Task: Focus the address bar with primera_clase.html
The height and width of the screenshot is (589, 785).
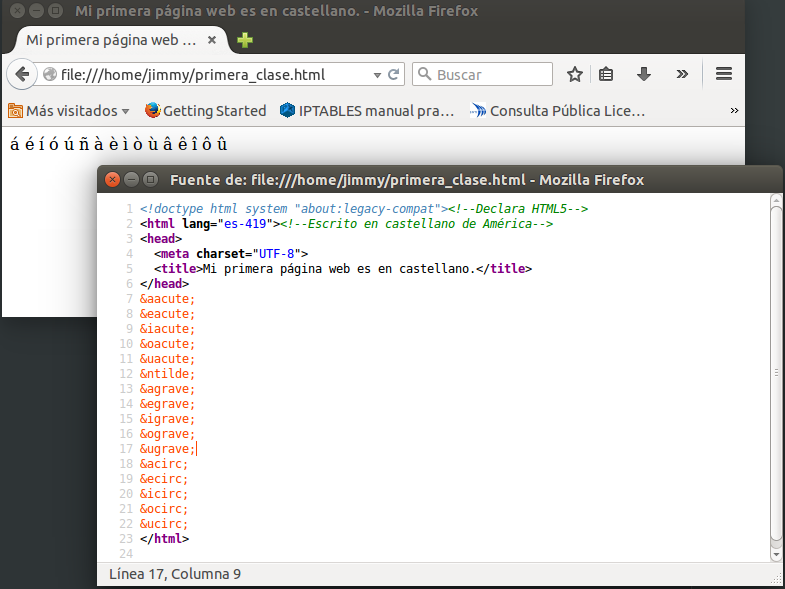Action: coord(210,74)
